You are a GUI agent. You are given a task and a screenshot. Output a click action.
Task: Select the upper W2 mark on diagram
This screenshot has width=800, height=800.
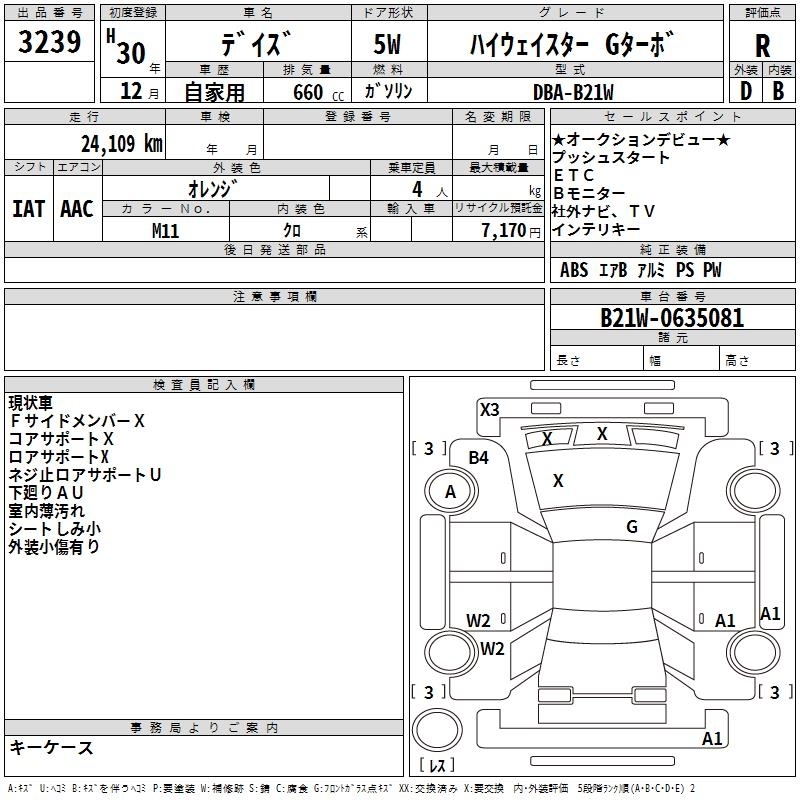point(478,620)
